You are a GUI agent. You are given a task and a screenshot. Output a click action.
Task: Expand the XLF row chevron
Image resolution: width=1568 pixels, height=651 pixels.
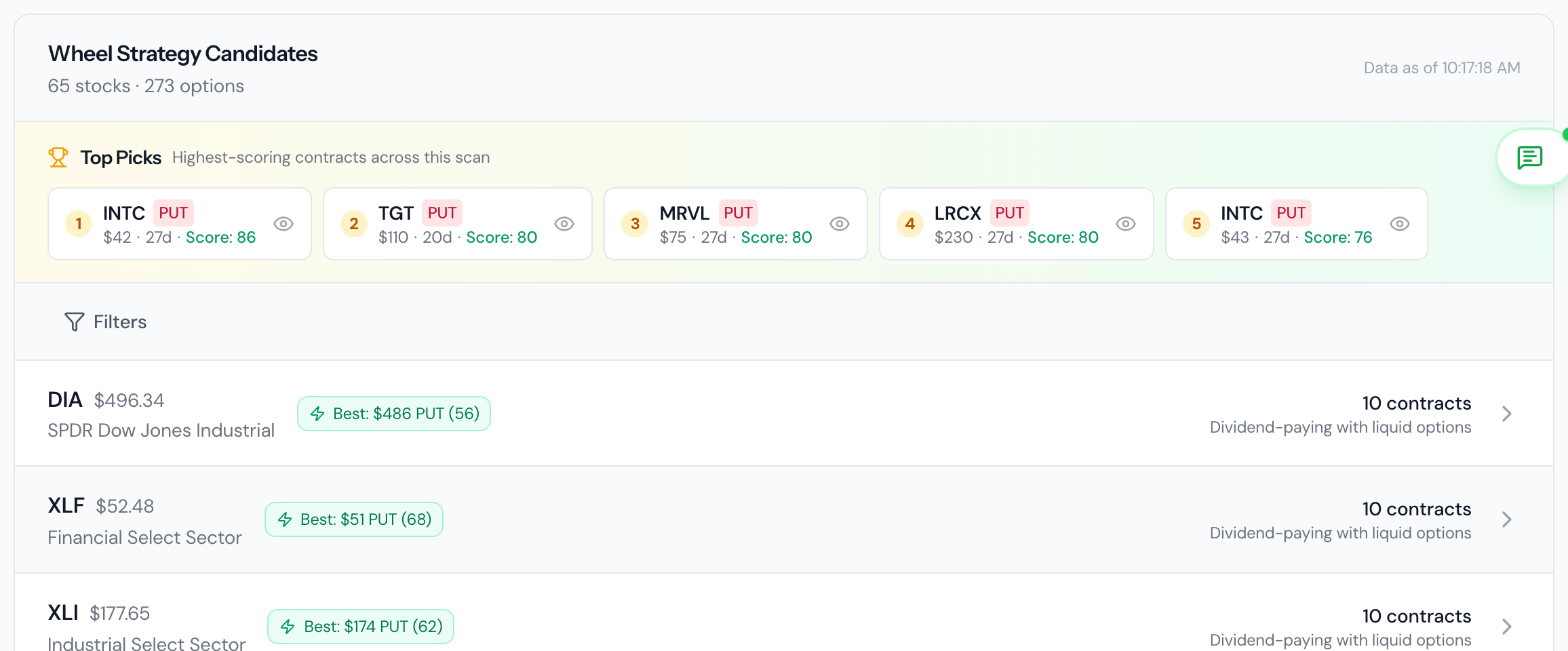click(1507, 519)
